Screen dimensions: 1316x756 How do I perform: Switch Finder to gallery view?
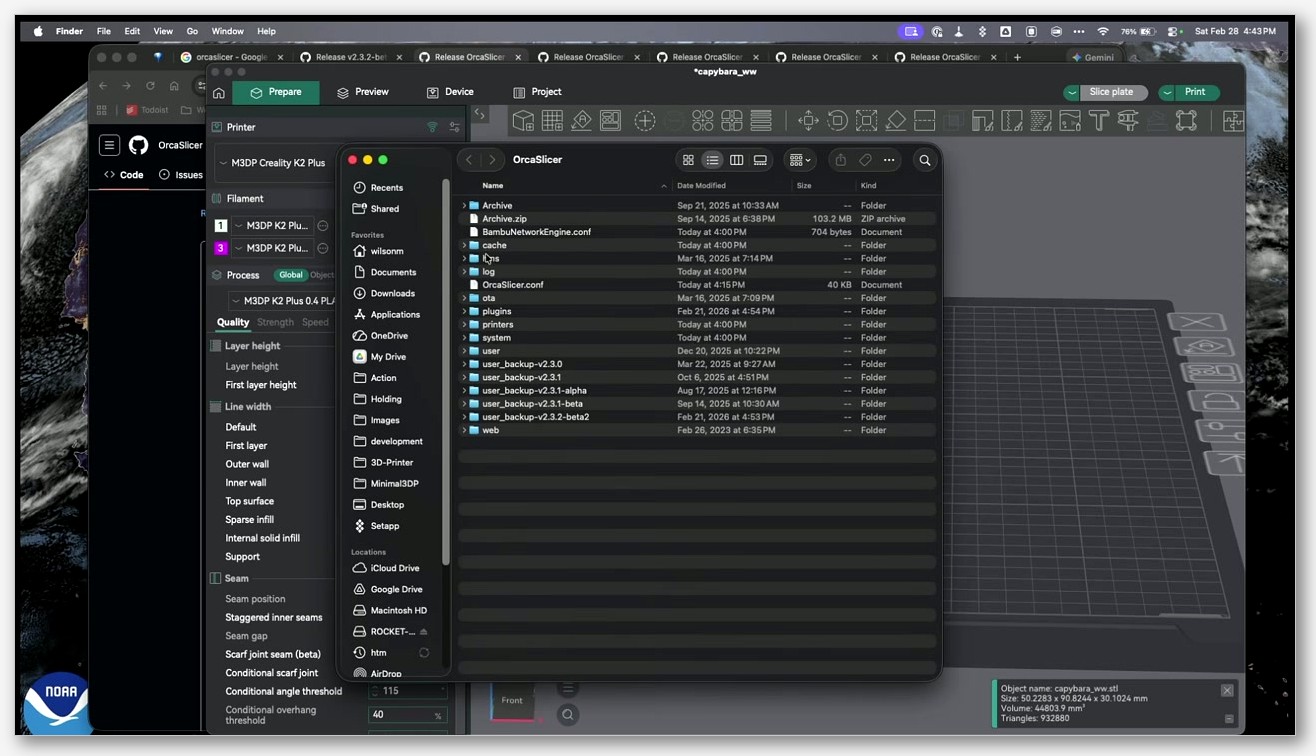(x=760, y=160)
